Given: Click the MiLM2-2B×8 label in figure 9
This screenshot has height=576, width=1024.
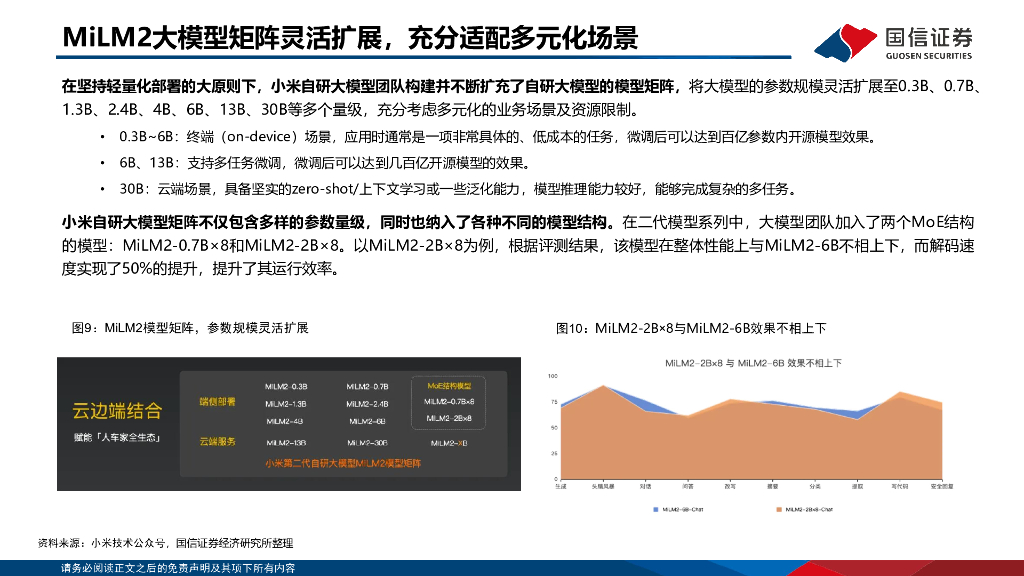Looking at the screenshot, I should (450, 419).
